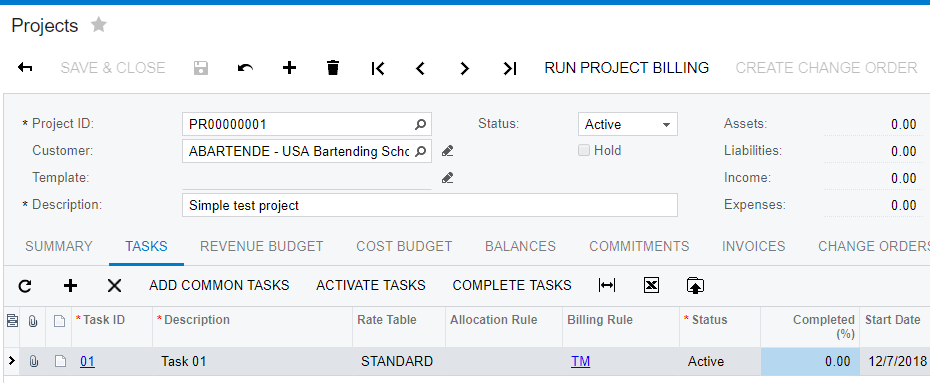Image resolution: width=930 pixels, height=383 pixels.
Task: Click Activate Tasks button
Action: [x=371, y=285]
